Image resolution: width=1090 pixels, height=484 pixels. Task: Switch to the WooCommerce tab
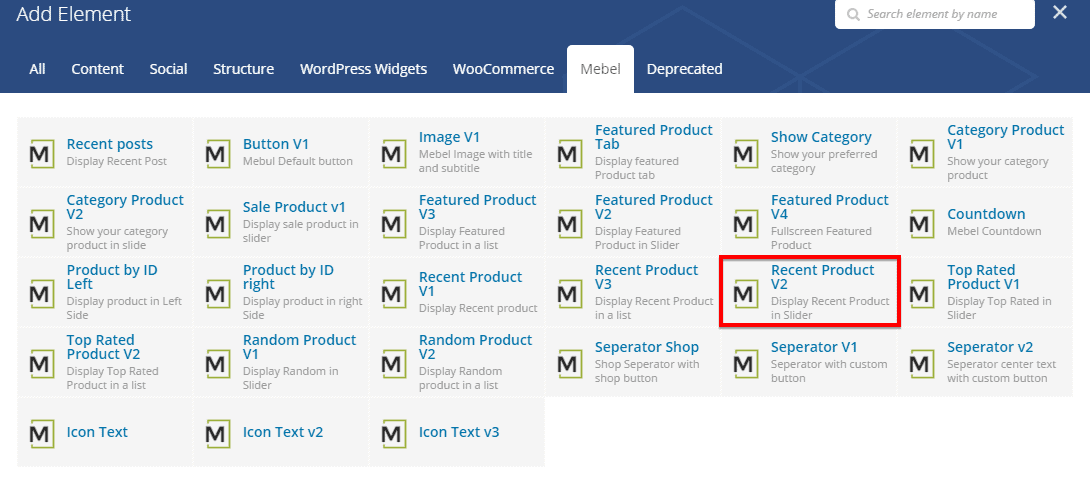coord(503,69)
